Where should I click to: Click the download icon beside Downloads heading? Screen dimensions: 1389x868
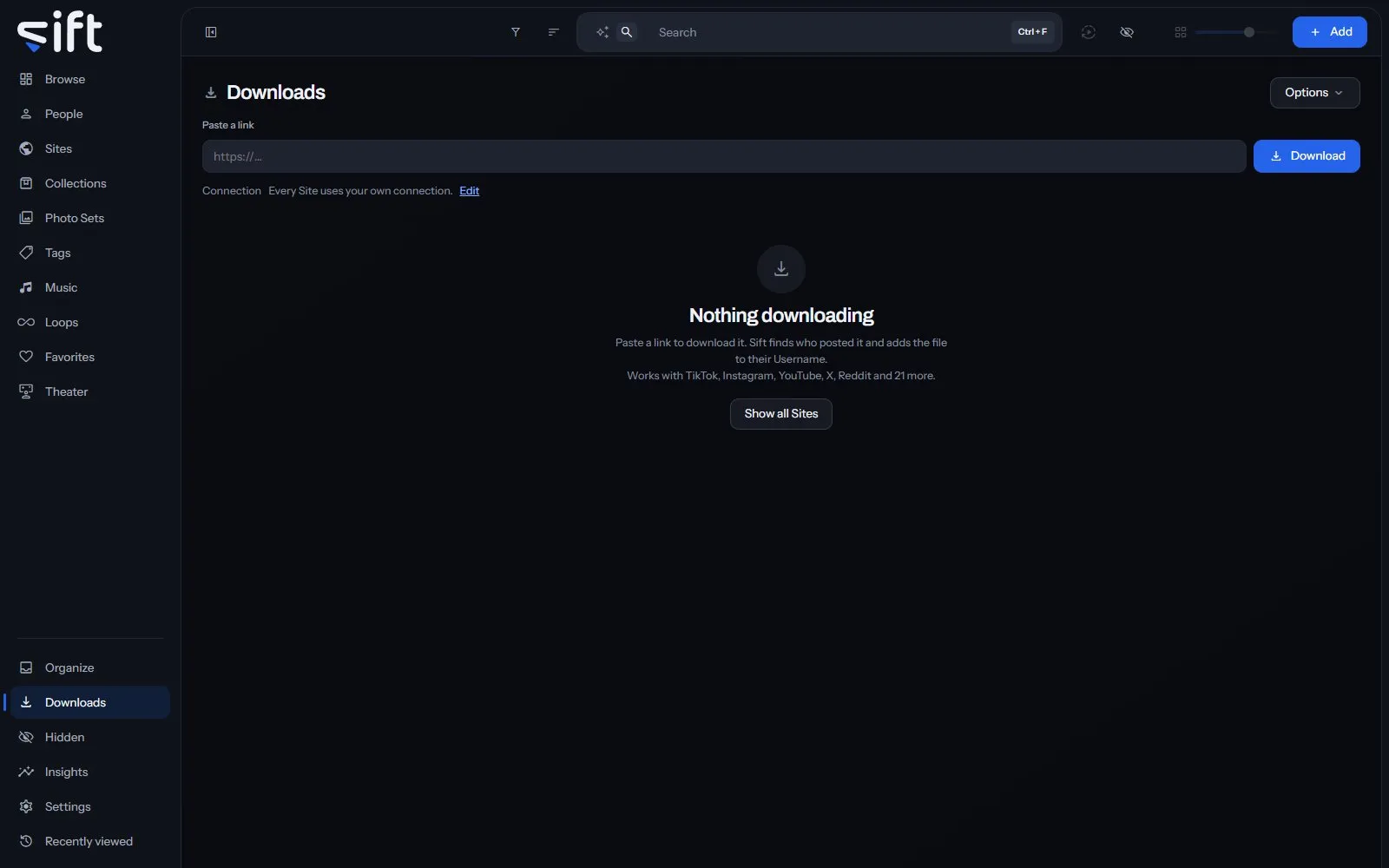[211, 93]
